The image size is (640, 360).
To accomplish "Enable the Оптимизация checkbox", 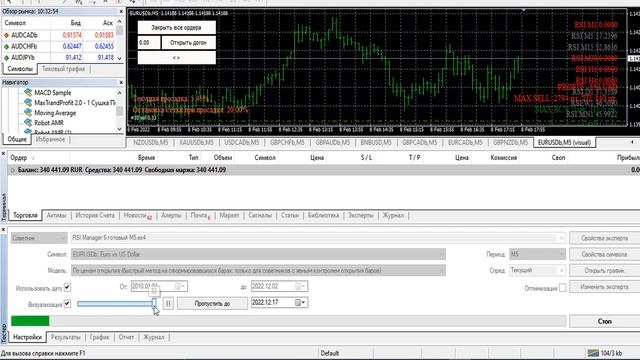I will (562, 288).
